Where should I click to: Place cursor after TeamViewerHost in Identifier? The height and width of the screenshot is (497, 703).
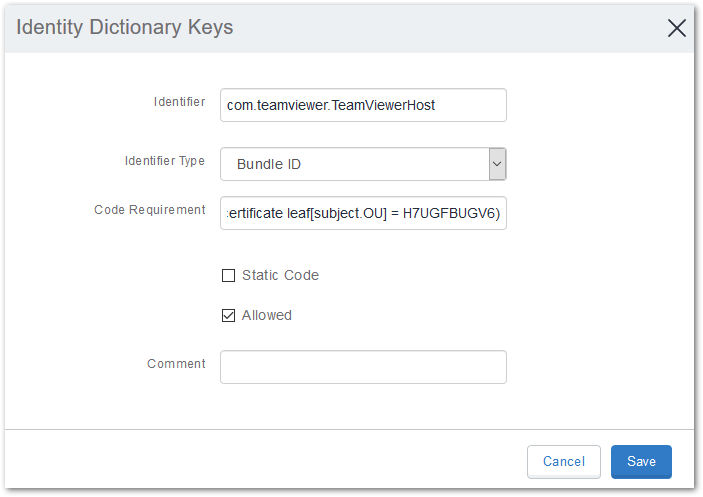pos(436,105)
